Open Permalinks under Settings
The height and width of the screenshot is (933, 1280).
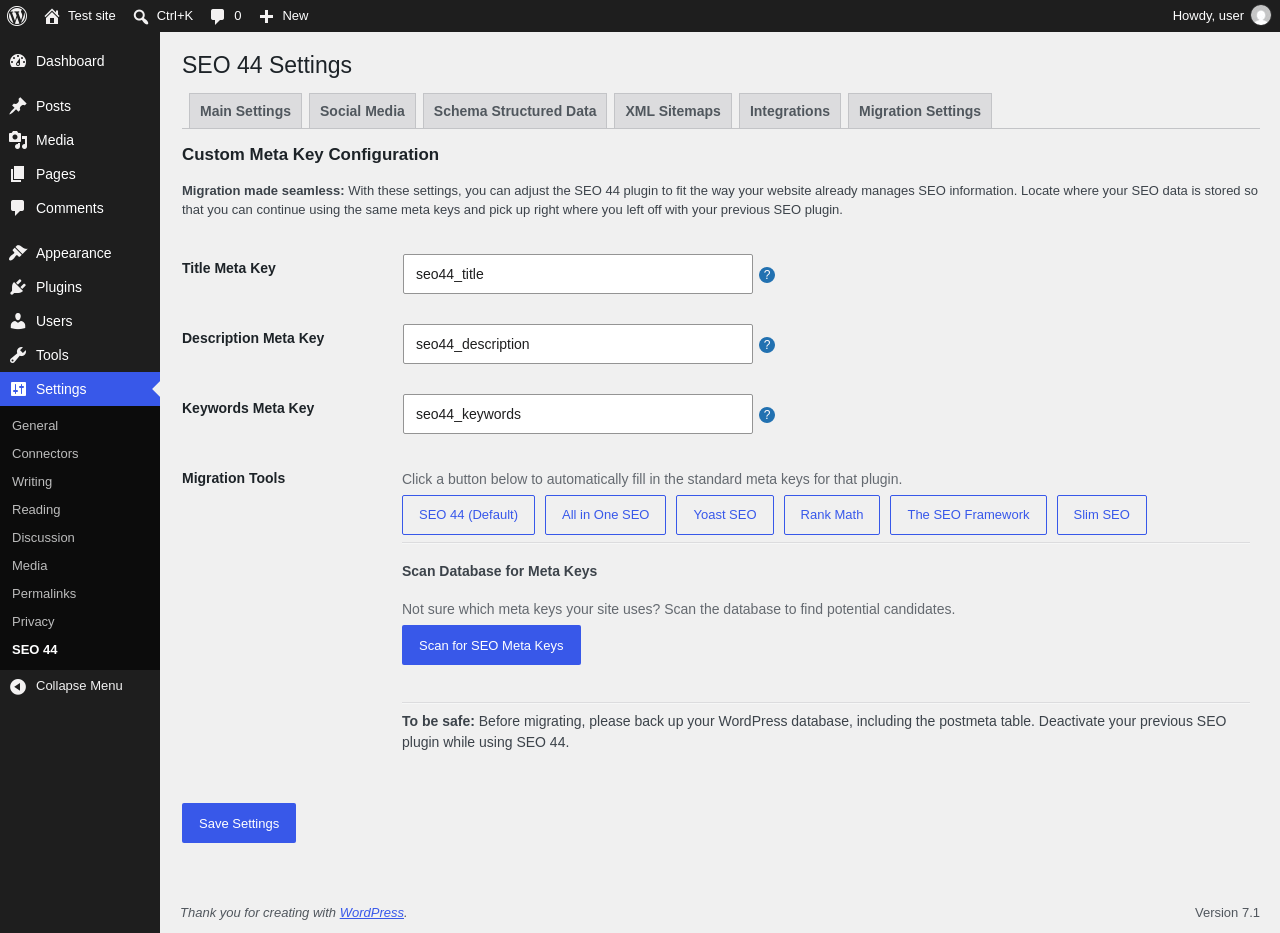click(44, 593)
